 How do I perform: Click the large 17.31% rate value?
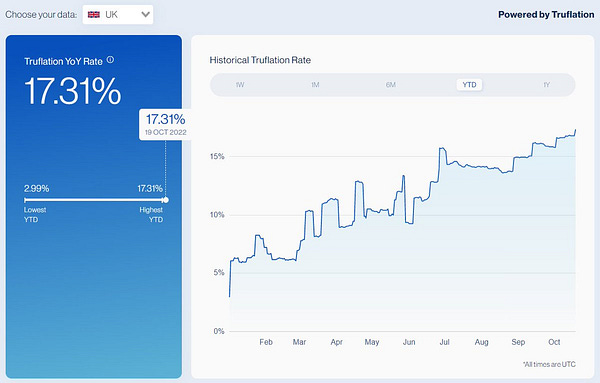coord(73,91)
